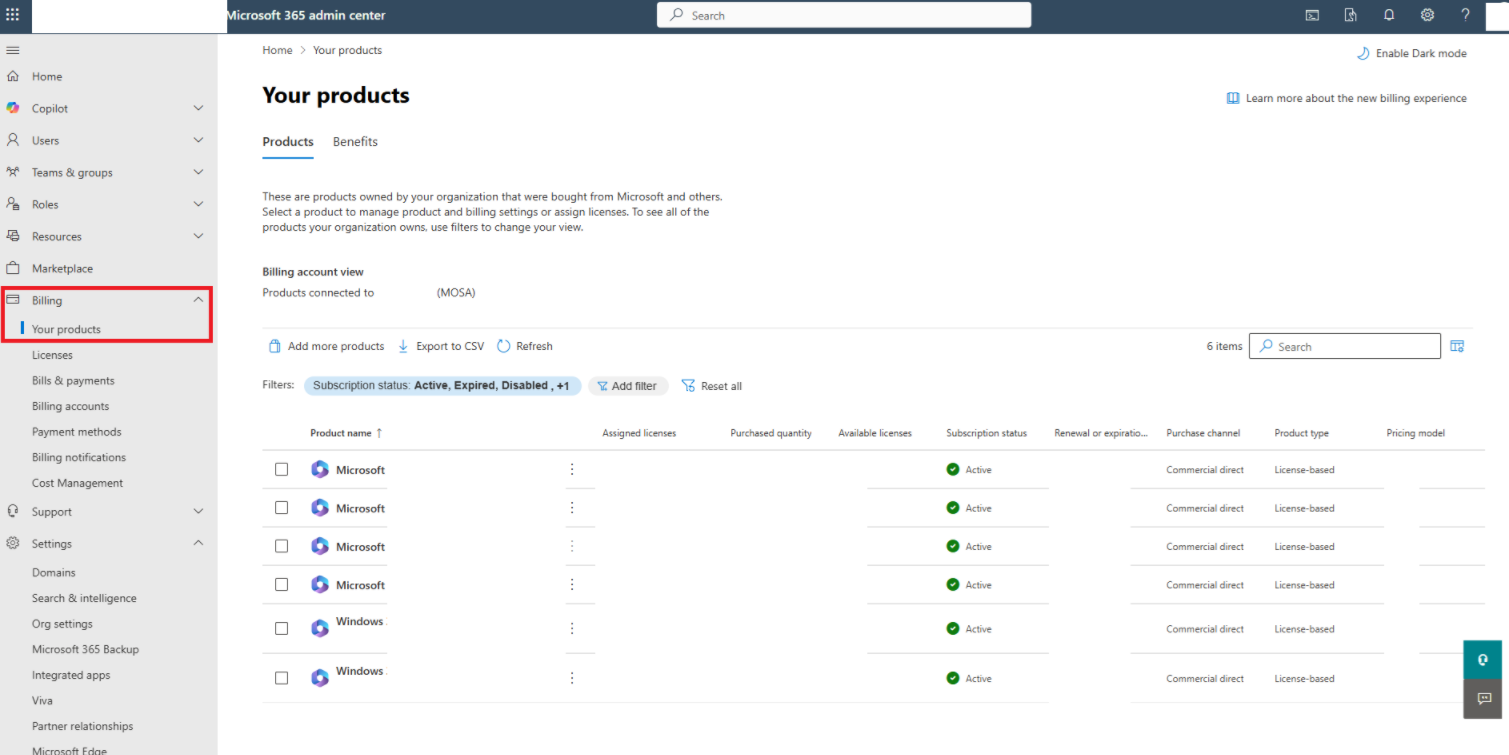Image resolution: width=1509 pixels, height=755 pixels.
Task: Click the Marketplace bag icon
Action: click(13, 268)
